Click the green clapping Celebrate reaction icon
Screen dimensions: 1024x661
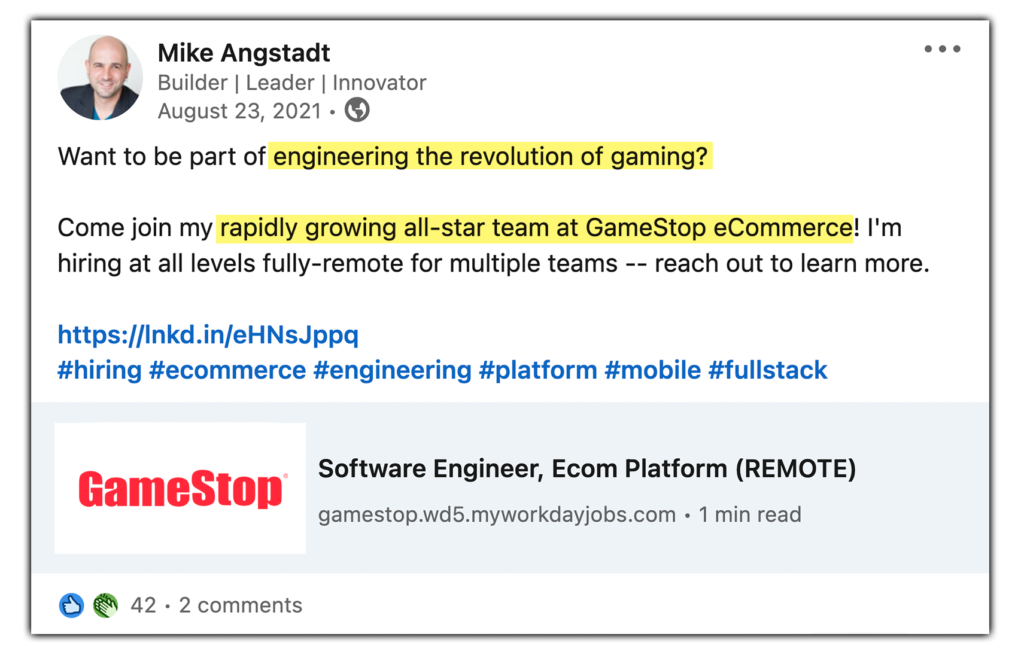[x=103, y=605]
